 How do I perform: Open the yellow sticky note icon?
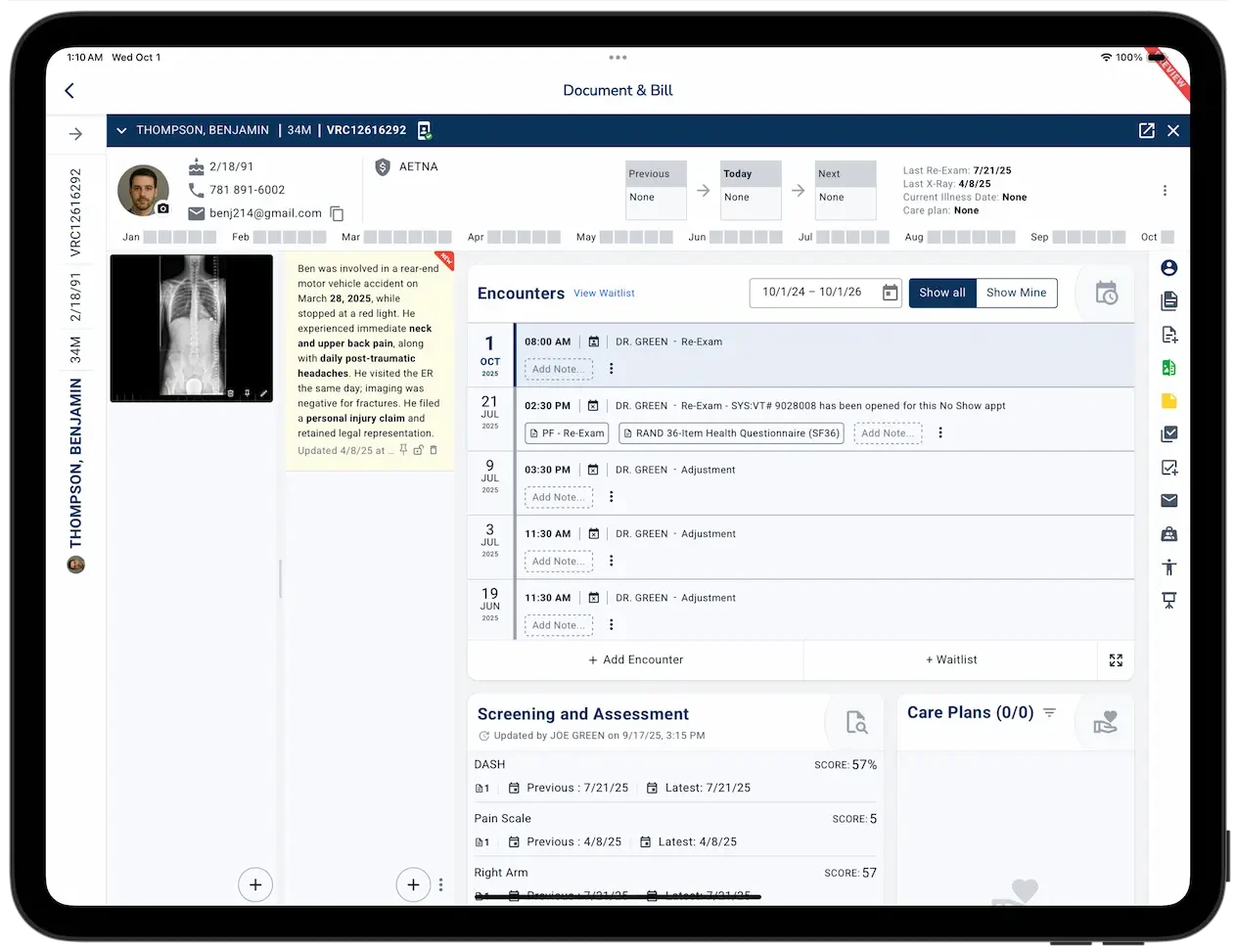point(1168,400)
